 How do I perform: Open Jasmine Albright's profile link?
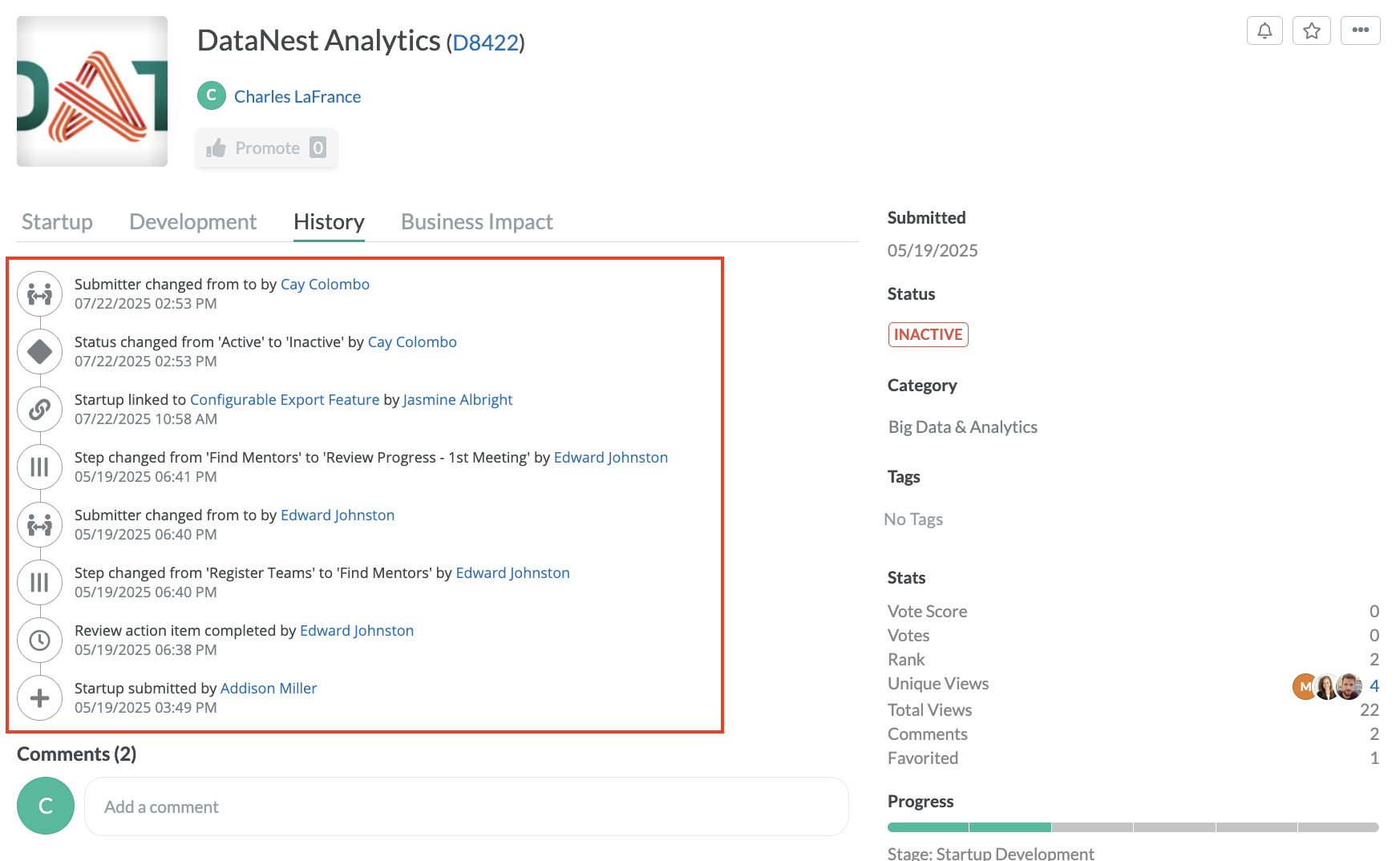point(458,400)
